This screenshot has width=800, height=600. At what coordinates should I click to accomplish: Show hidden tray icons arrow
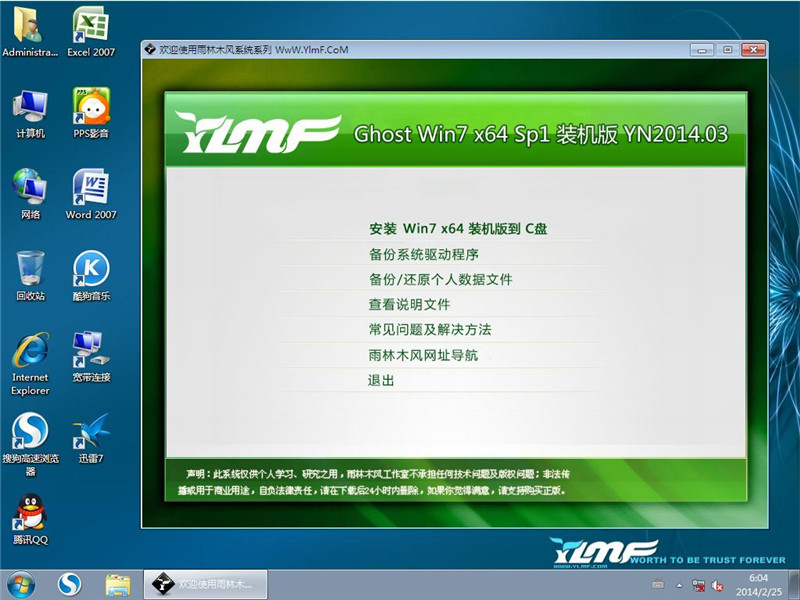(x=679, y=585)
